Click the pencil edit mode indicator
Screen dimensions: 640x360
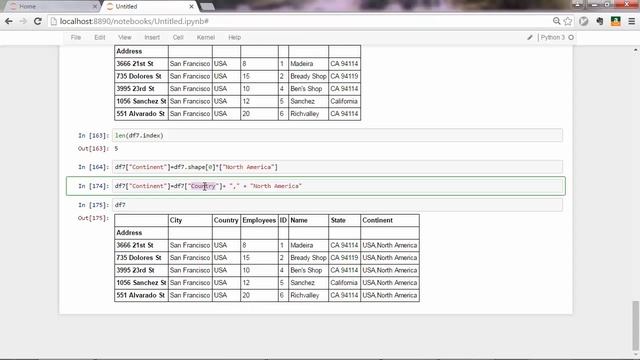coord(530,37)
